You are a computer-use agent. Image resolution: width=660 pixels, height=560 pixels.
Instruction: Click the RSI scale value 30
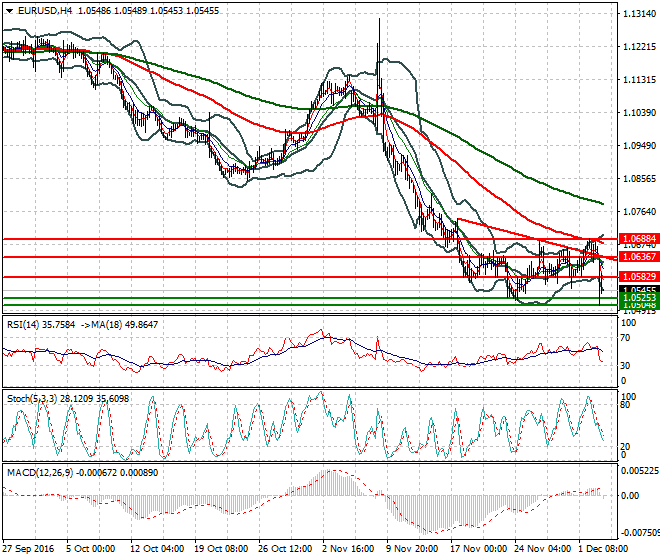(626, 366)
